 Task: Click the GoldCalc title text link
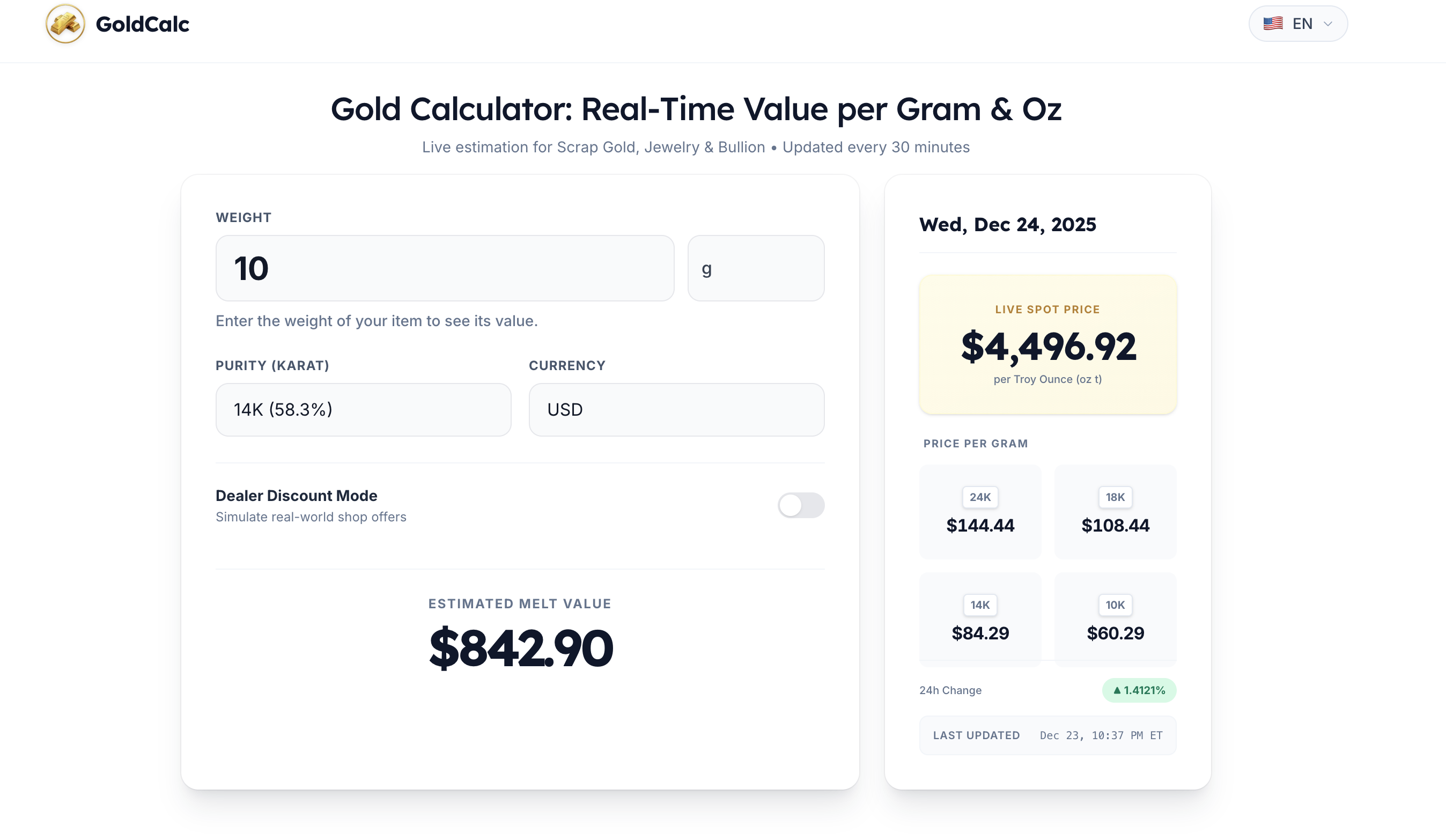pos(142,24)
